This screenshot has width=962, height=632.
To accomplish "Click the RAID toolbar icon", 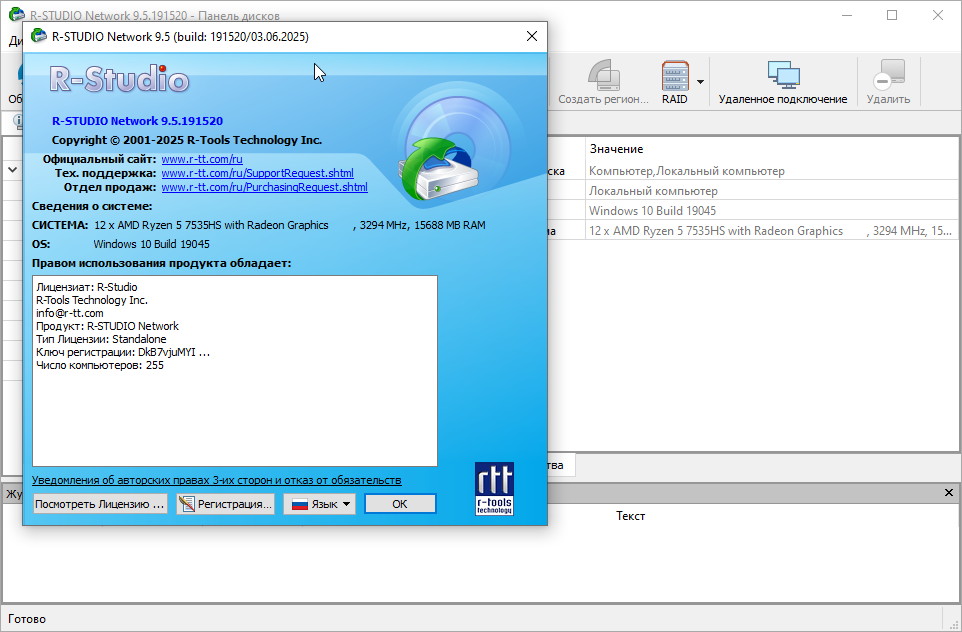I will click(x=675, y=75).
